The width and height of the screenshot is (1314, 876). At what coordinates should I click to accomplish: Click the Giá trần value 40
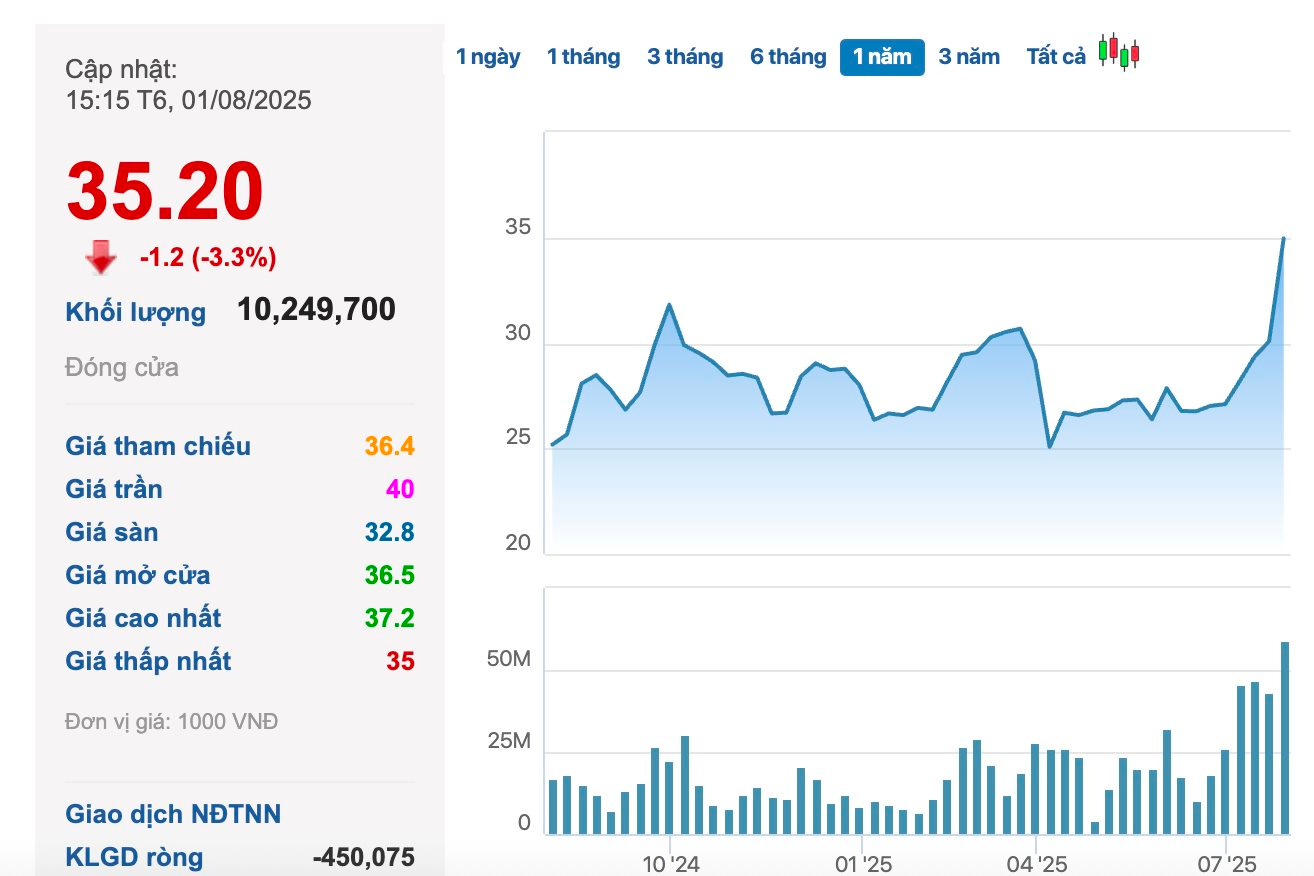(x=400, y=489)
